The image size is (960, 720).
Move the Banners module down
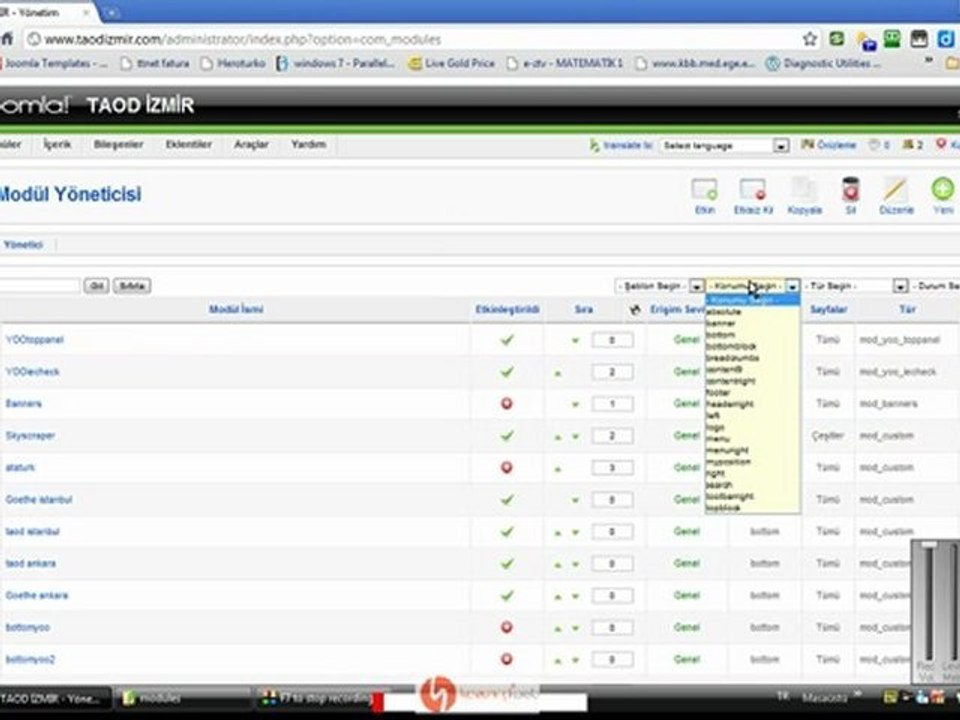[575, 404]
